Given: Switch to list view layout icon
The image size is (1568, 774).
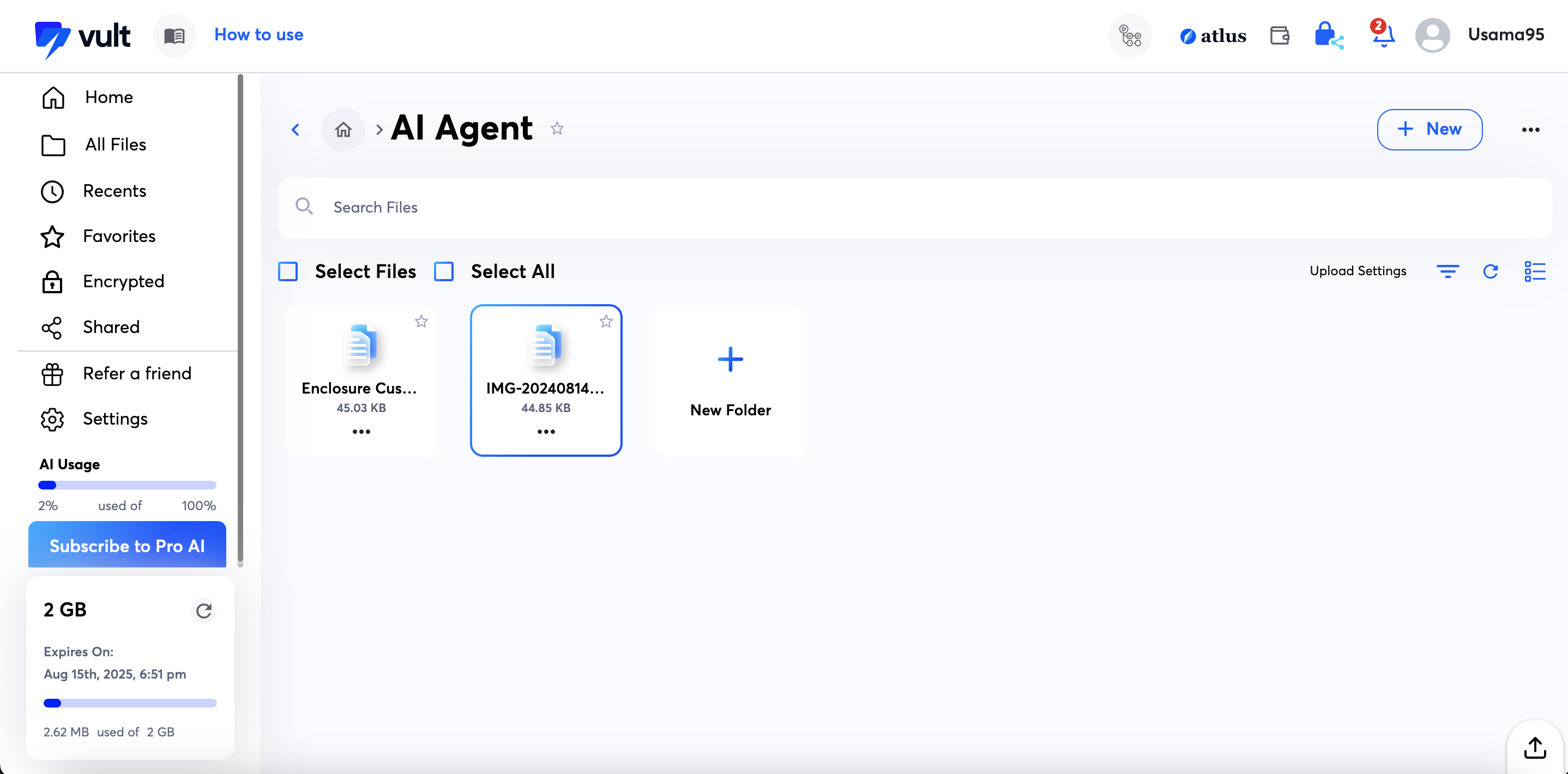Looking at the screenshot, I should (x=1535, y=271).
